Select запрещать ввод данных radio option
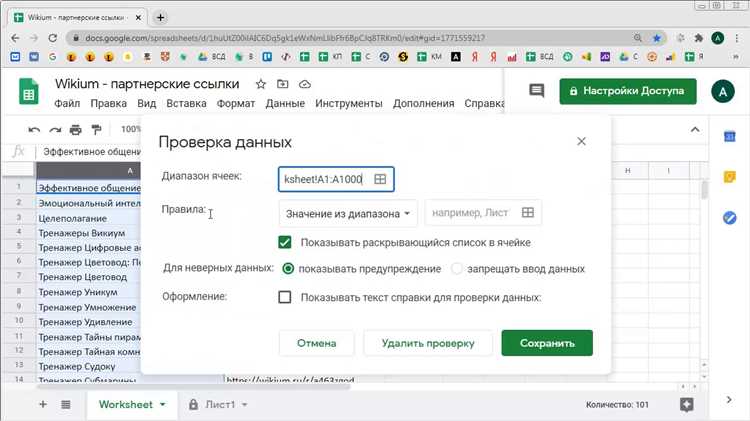750x421 pixels. pyautogui.click(x=457, y=268)
